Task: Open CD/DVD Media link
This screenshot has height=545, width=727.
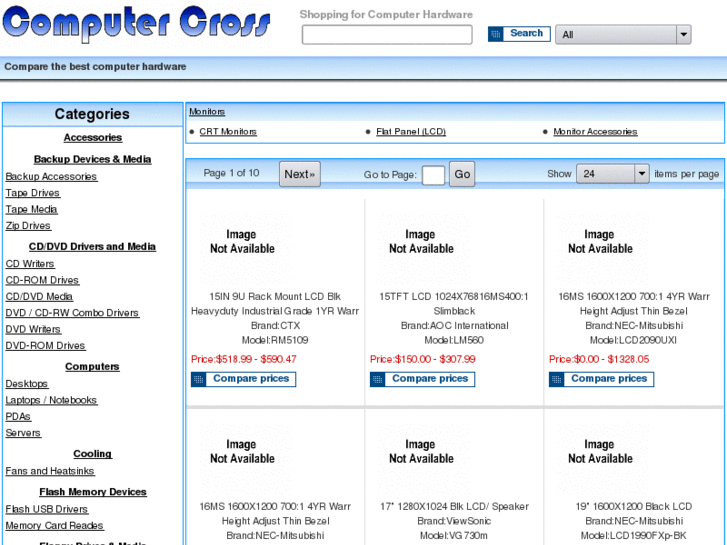Action: pos(39,297)
